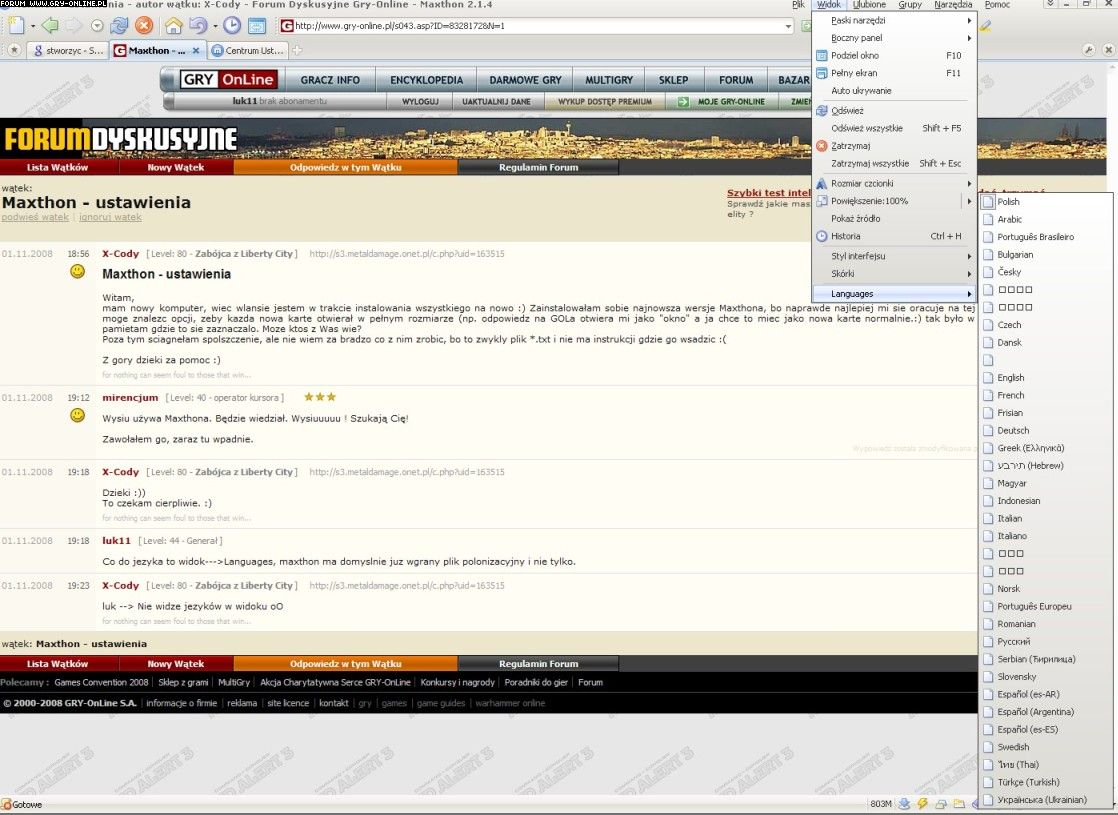Expand the Styl interfejsu submenu
The width and height of the screenshot is (1118, 815).
pos(894,256)
